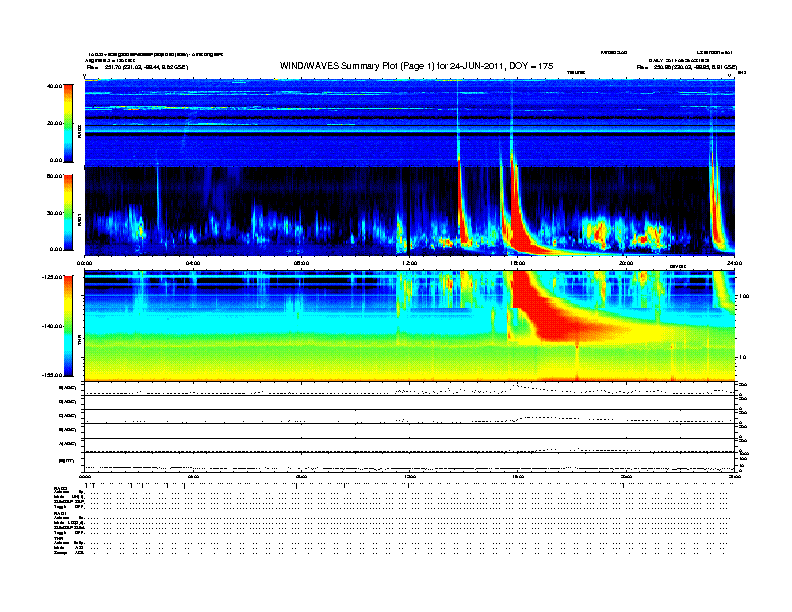This screenshot has width=792, height=612.
Task: Click the TNR vertical axis label
Action: (79, 340)
